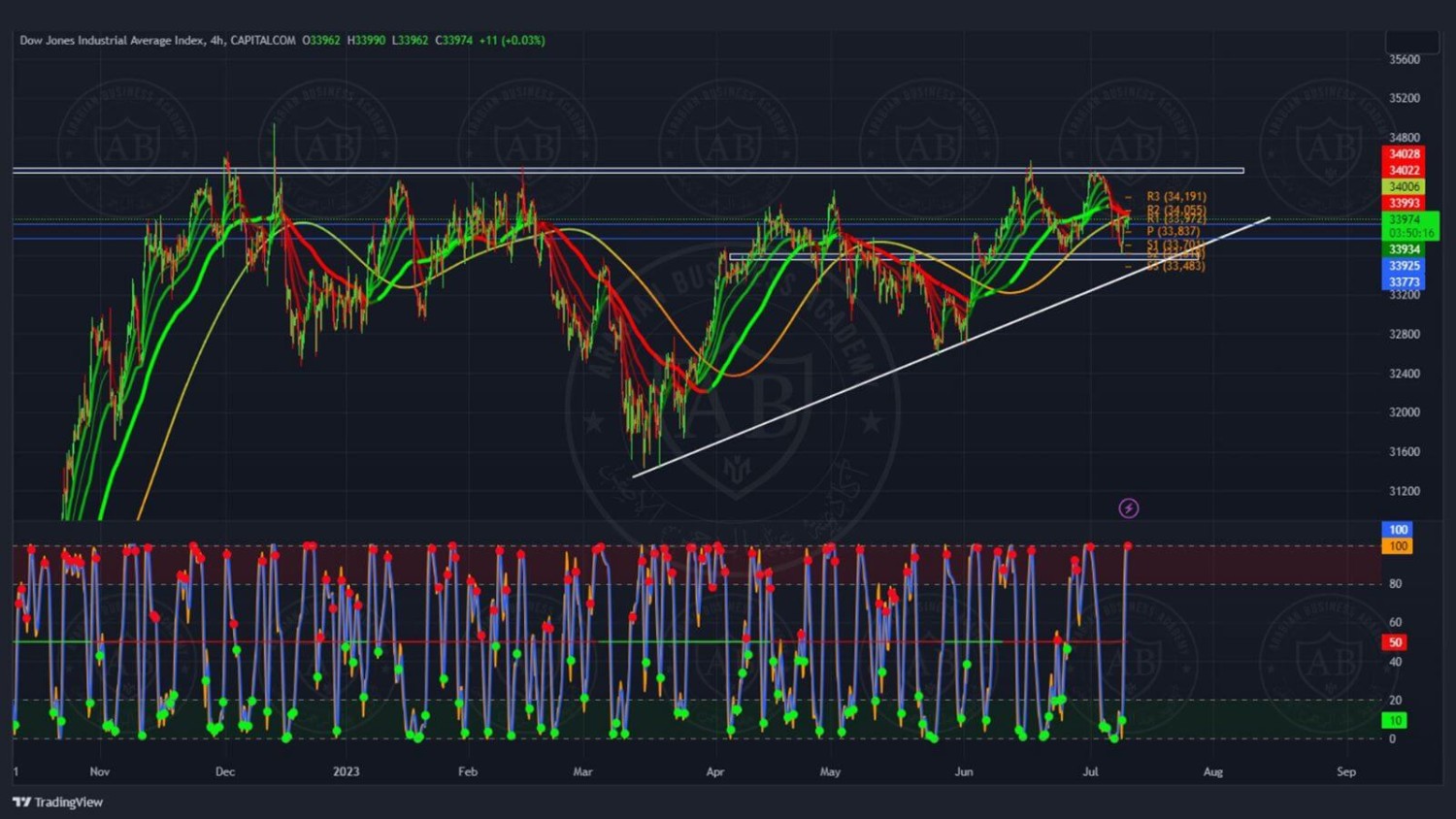Click the 31200 price axis label
The image size is (1456, 819).
click(x=1404, y=491)
